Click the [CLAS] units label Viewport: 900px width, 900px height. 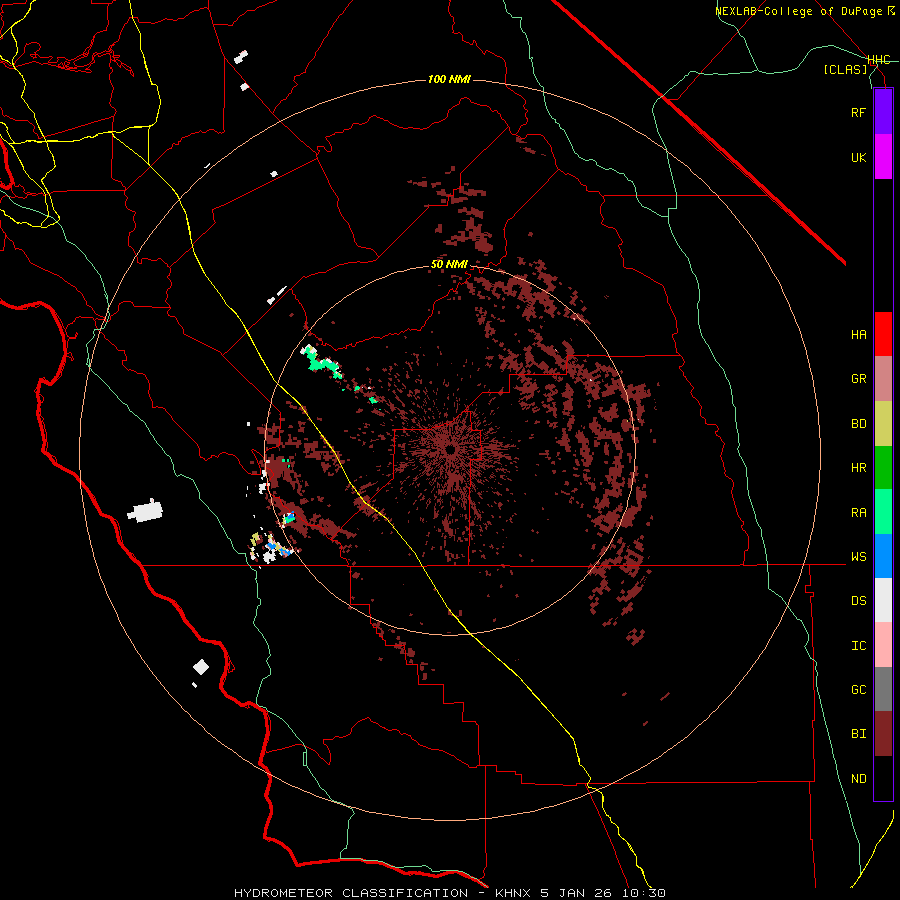(x=845, y=69)
